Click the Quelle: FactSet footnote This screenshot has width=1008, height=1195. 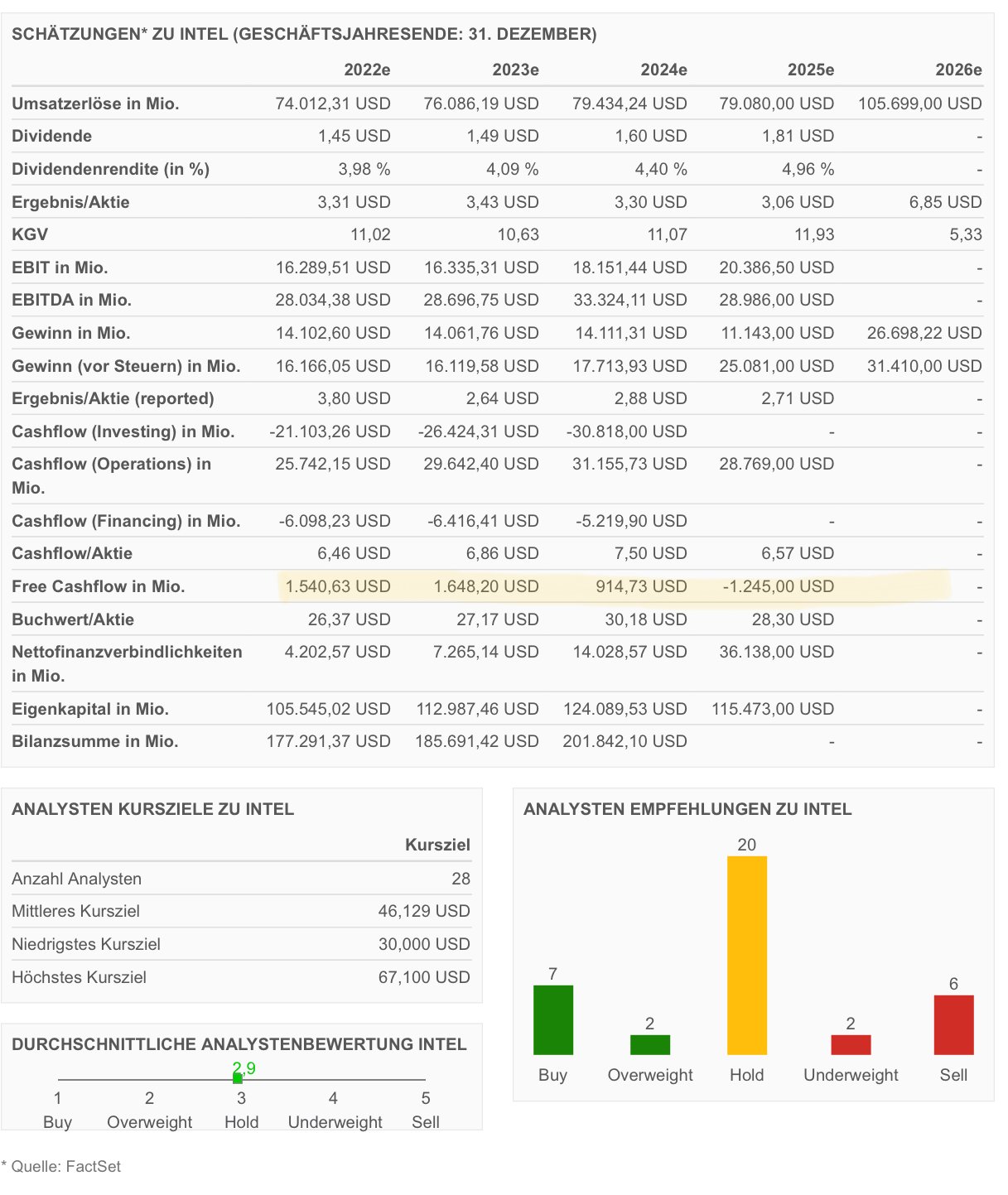61,1166
